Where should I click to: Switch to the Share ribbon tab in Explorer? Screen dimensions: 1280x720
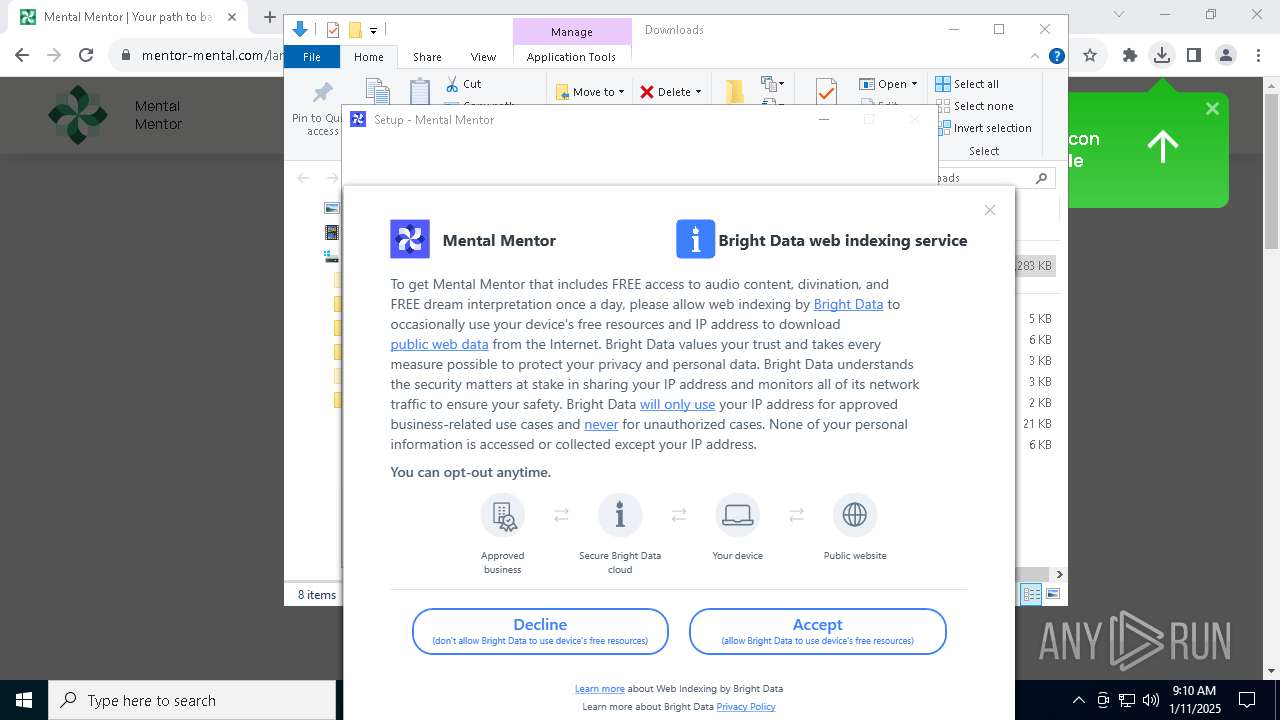427,57
